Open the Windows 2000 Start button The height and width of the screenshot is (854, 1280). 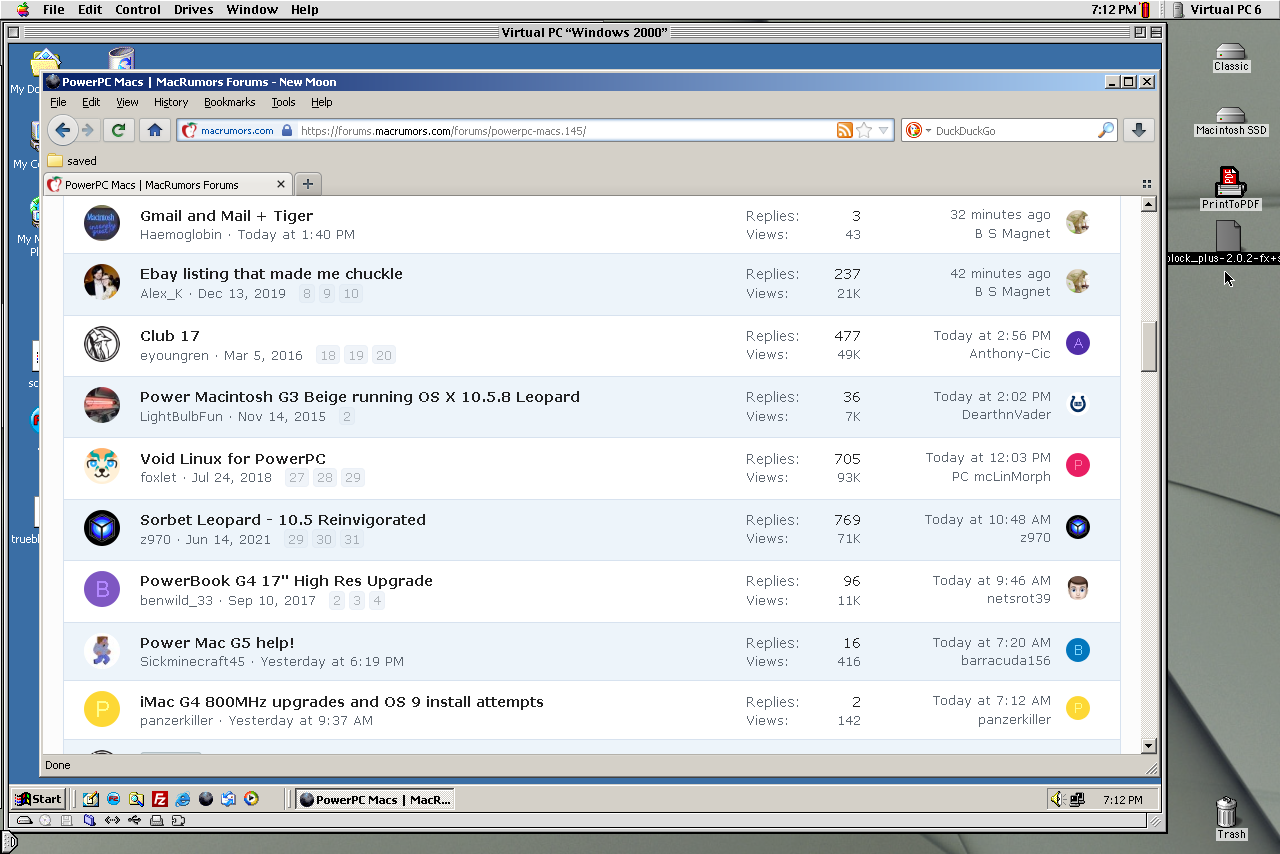pyautogui.click(x=39, y=799)
